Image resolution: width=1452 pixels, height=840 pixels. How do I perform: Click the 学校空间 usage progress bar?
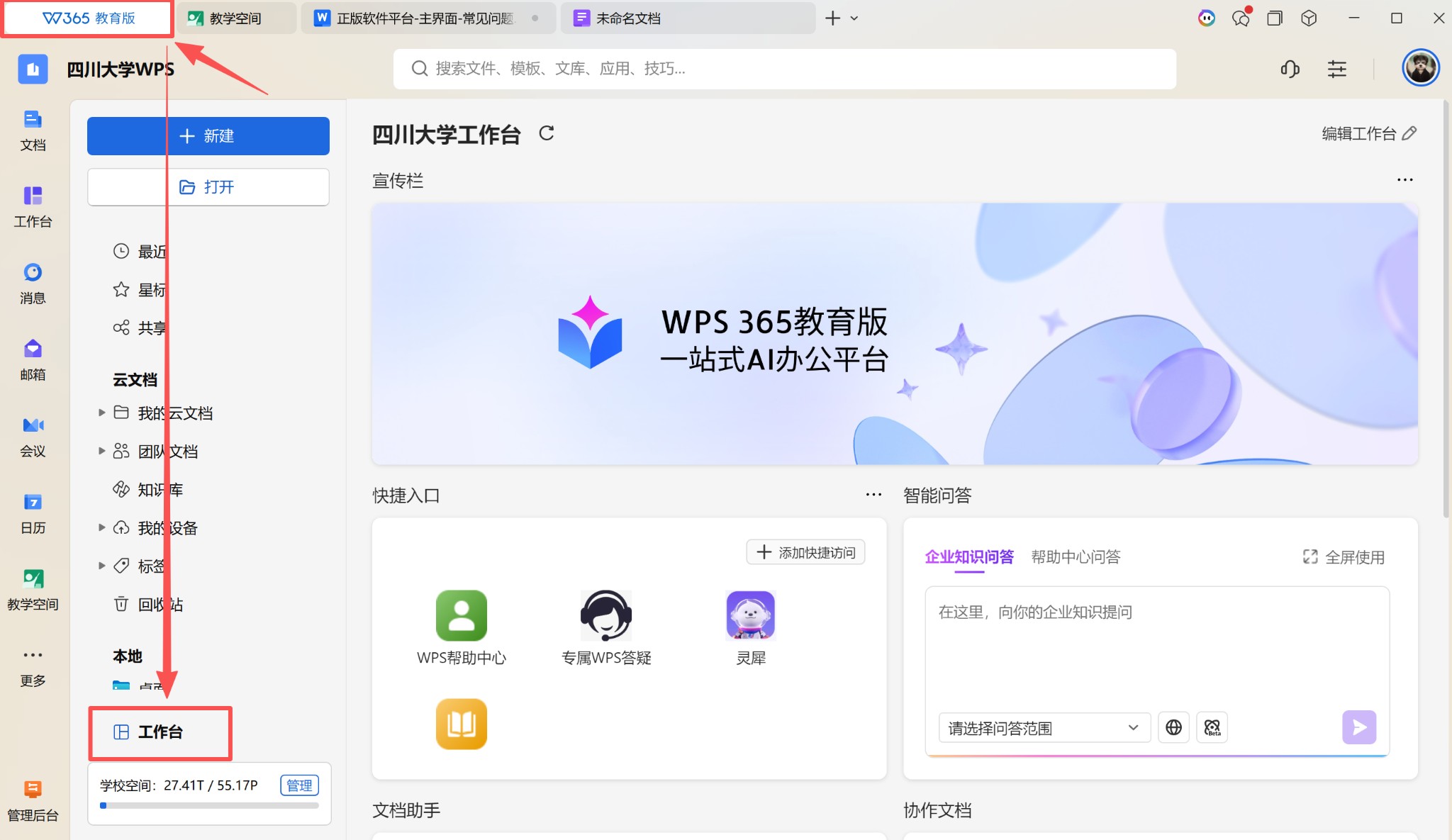209,805
